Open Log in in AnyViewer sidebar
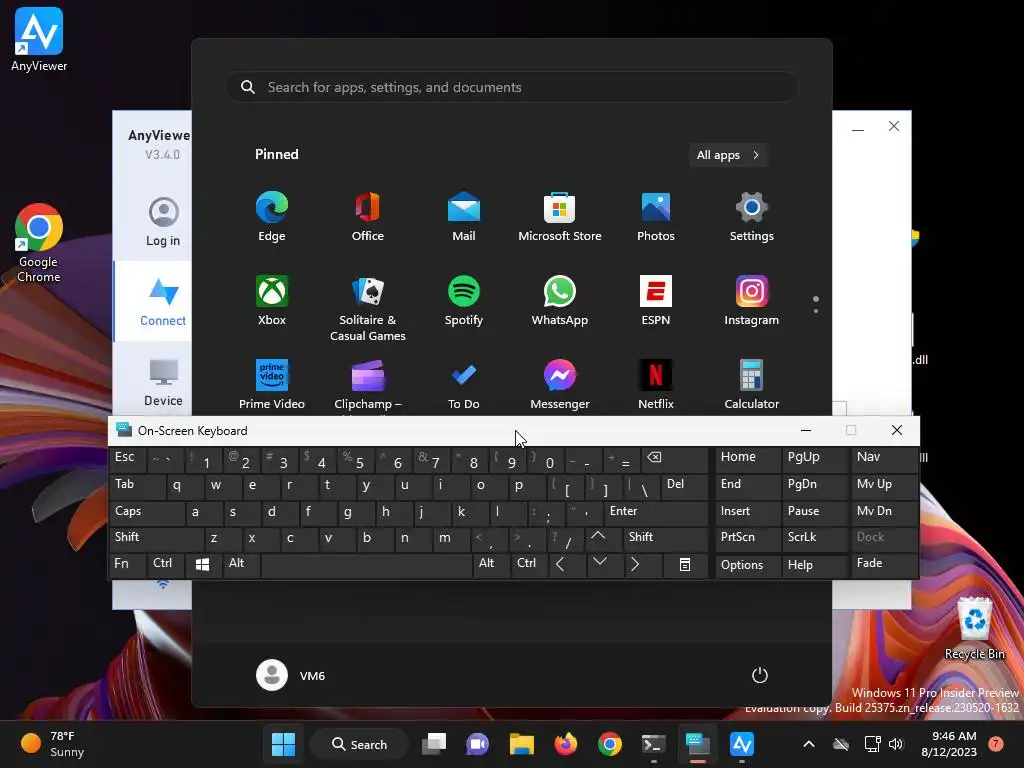The width and height of the screenshot is (1024, 768). pyautogui.click(x=163, y=221)
